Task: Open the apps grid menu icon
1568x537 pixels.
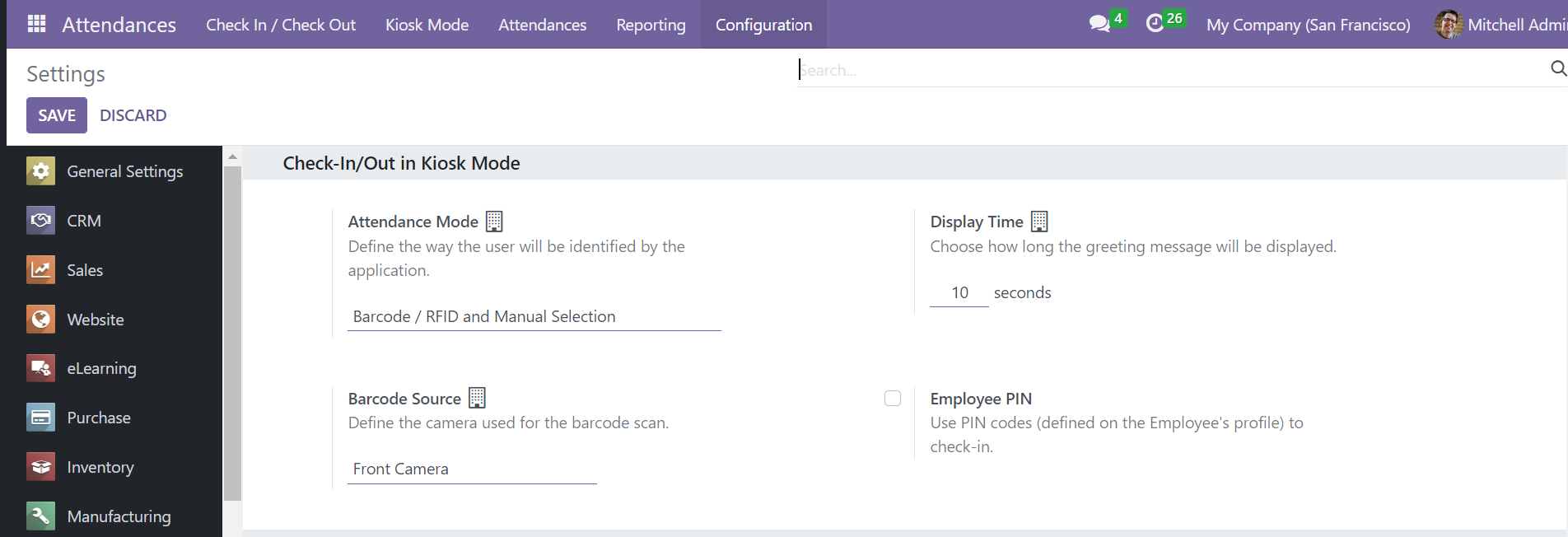Action: coord(36,24)
